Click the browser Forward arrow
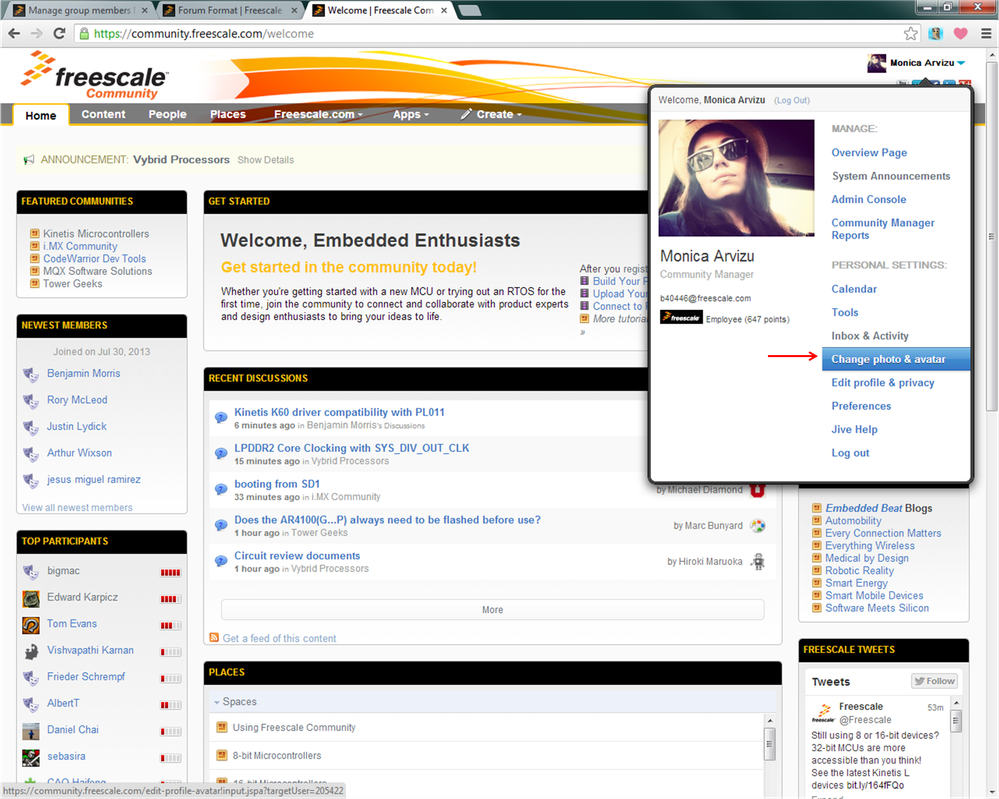The image size is (999, 799). 36,33
